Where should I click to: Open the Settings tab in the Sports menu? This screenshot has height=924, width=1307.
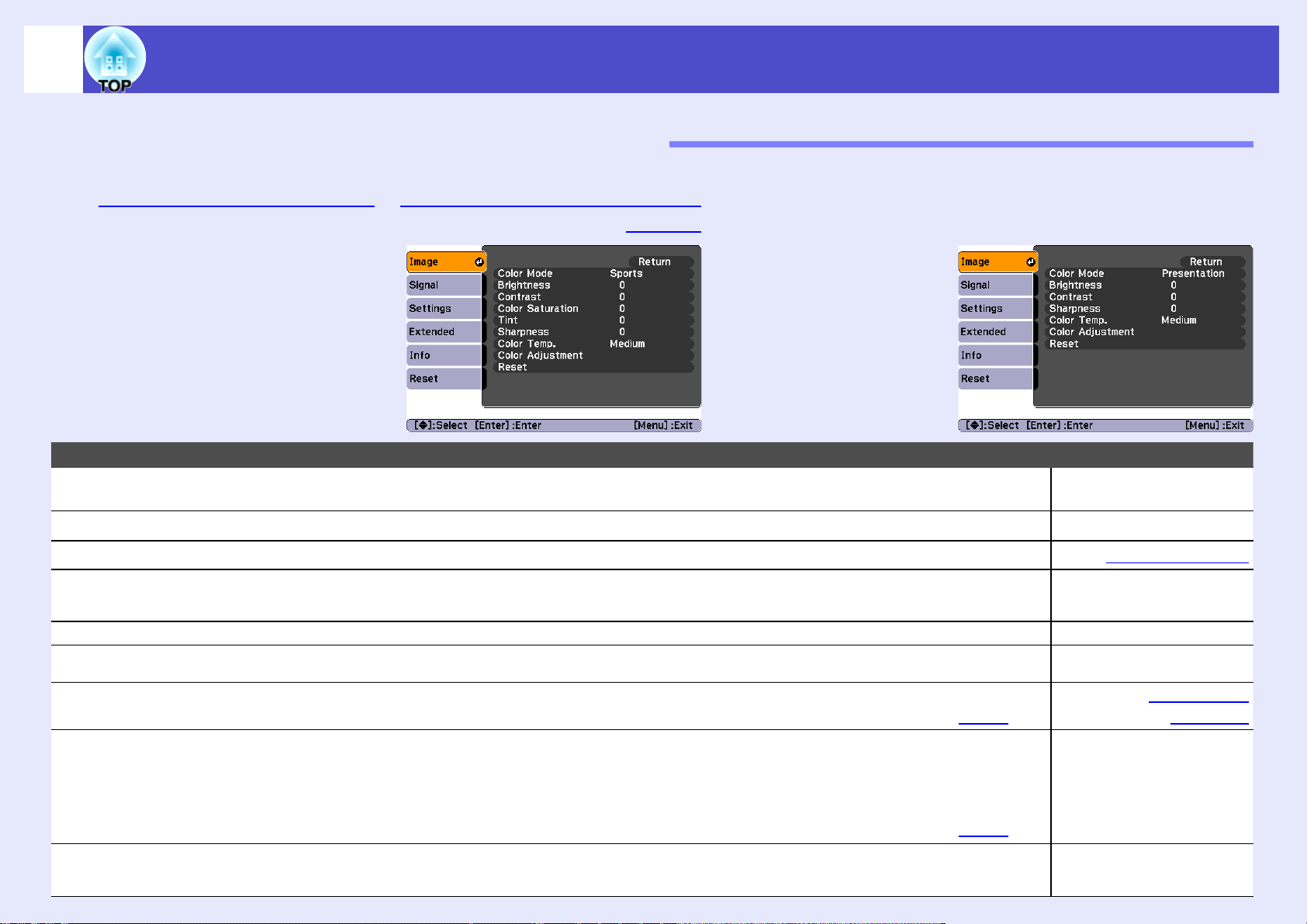(445, 309)
